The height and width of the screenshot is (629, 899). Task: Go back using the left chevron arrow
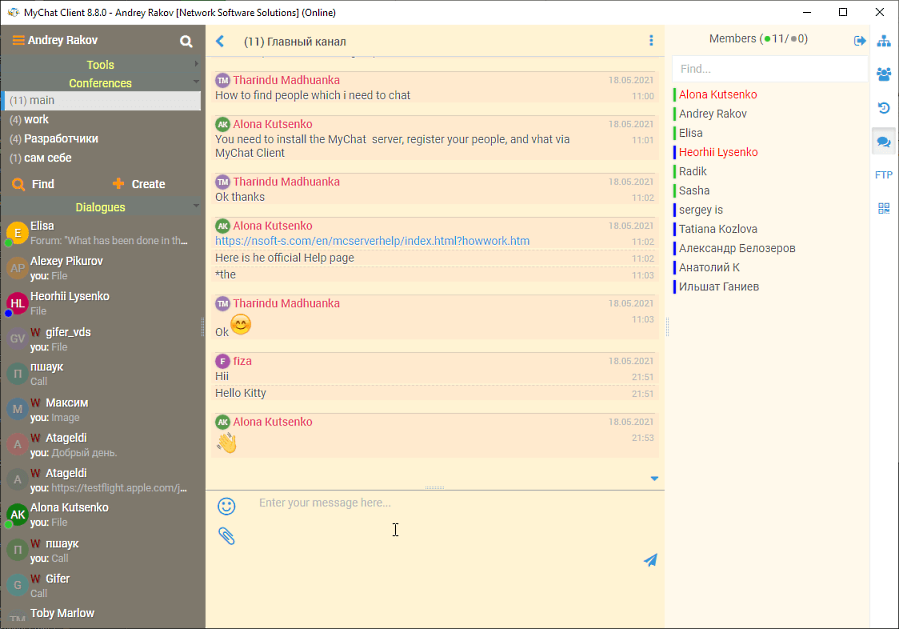tap(220, 41)
